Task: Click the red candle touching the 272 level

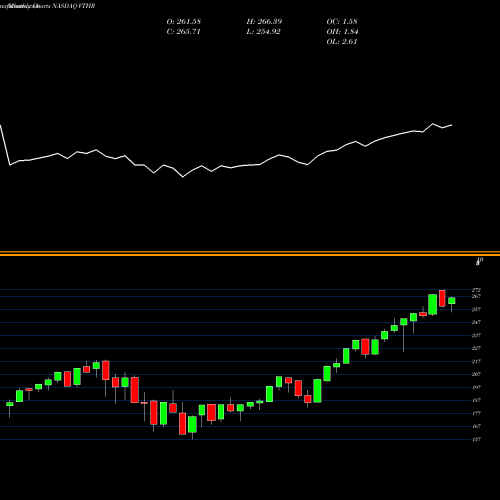Action: (x=442, y=298)
